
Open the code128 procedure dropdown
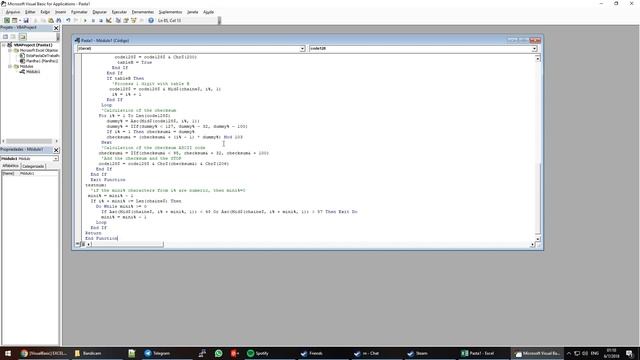click(x=534, y=49)
